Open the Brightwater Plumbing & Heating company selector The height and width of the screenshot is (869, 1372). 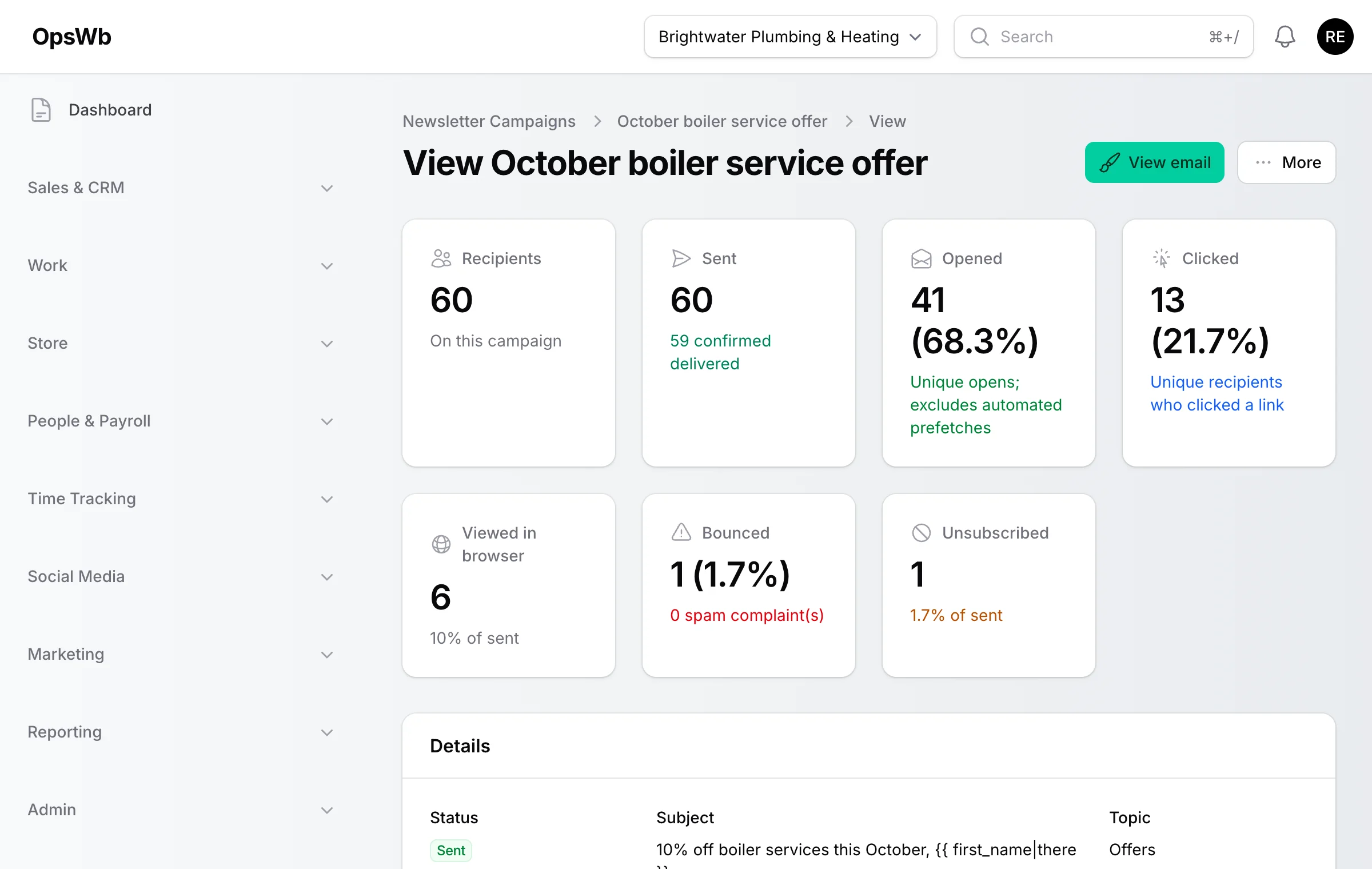point(790,37)
